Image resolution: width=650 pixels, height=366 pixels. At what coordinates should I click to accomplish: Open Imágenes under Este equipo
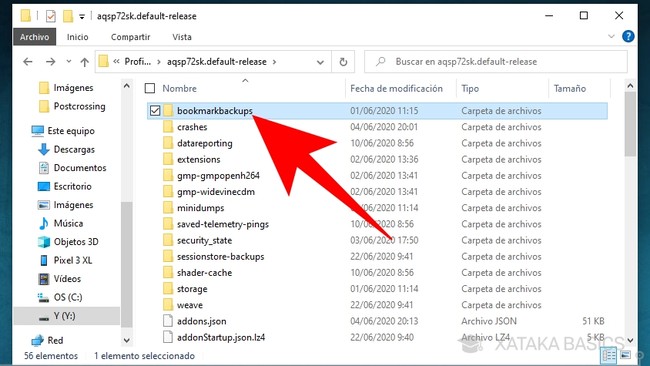click(x=73, y=205)
